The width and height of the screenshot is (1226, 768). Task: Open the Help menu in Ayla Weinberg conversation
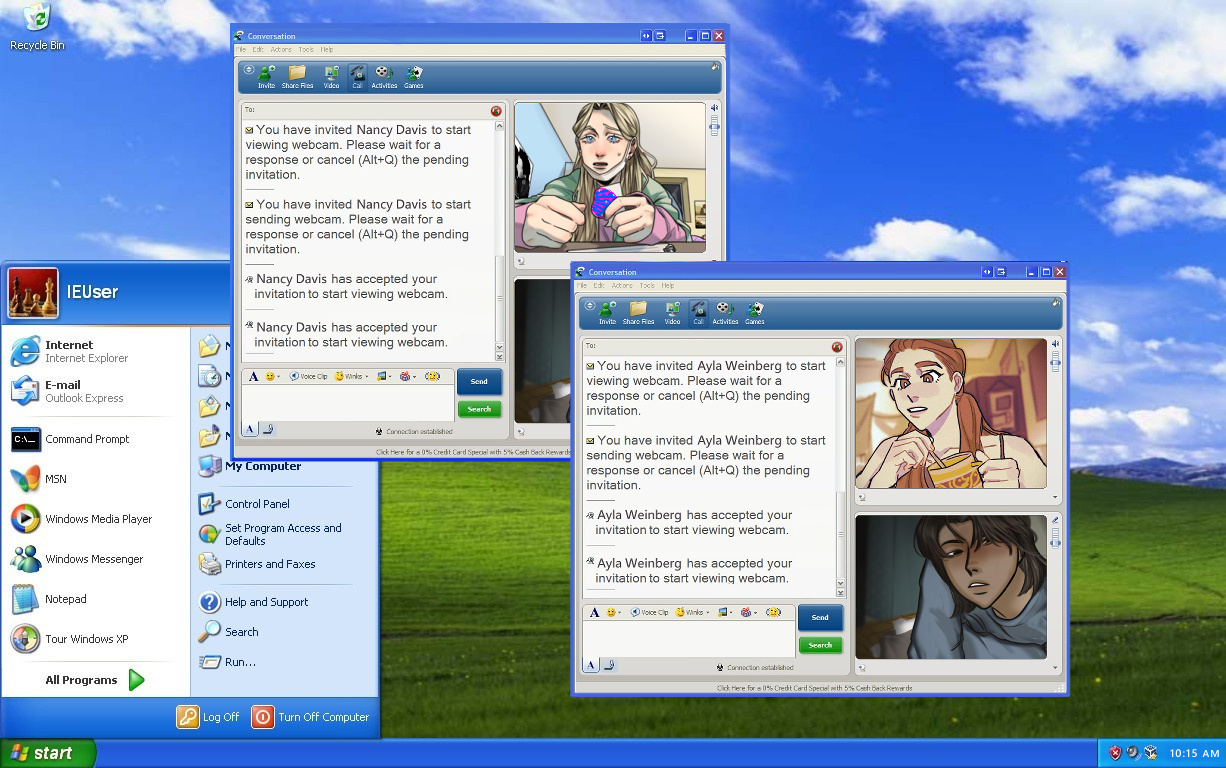(668, 286)
